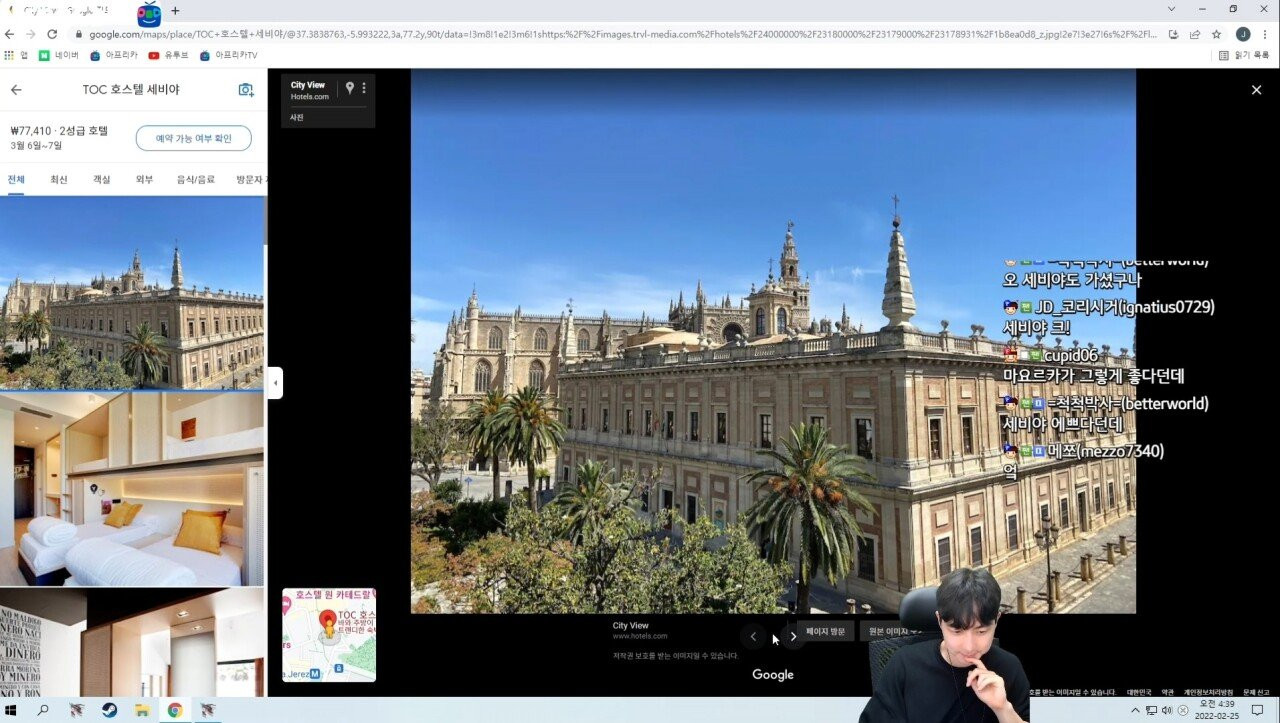Open the text-wall lobby photo thumbnail
Image resolution: width=1280 pixels, height=723 pixels.
pos(132,642)
